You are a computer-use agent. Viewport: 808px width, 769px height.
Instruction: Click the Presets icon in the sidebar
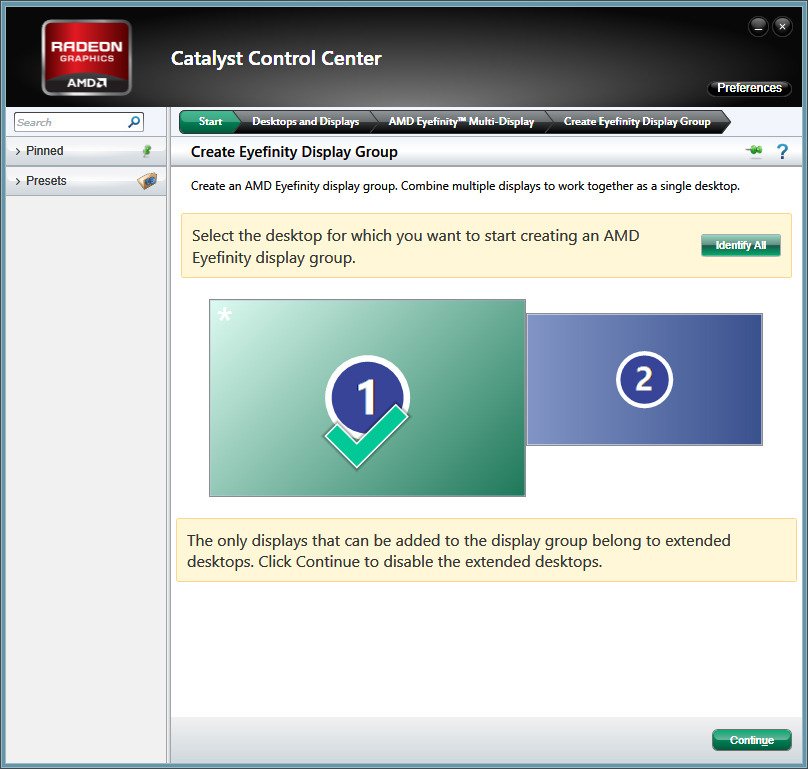147,181
